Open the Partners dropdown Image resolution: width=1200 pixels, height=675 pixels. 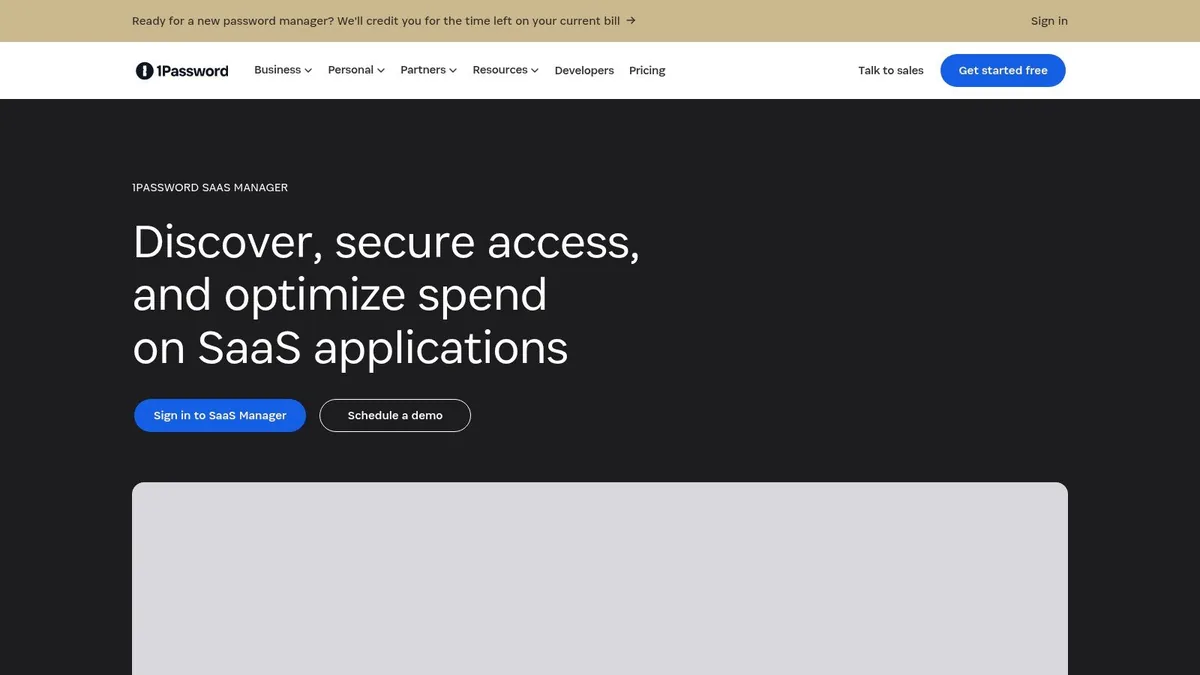(x=428, y=70)
